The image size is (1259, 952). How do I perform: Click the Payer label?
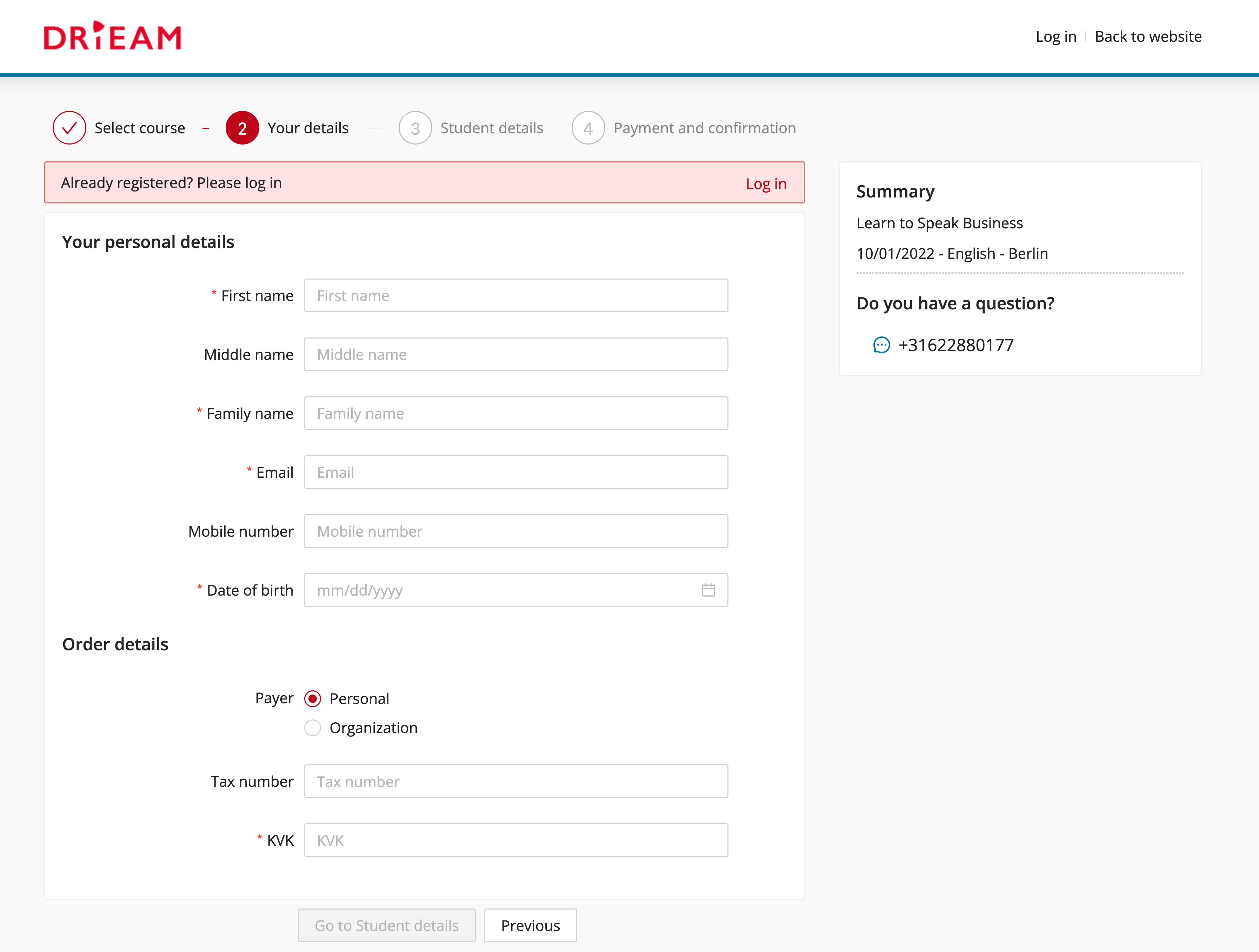click(x=274, y=699)
